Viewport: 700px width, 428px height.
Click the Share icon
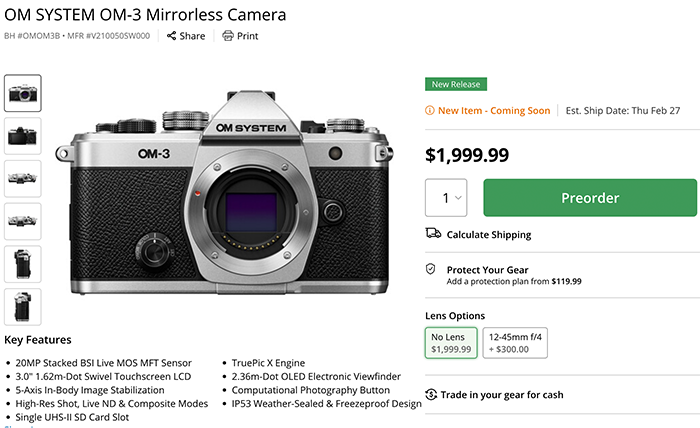coord(172,36)
